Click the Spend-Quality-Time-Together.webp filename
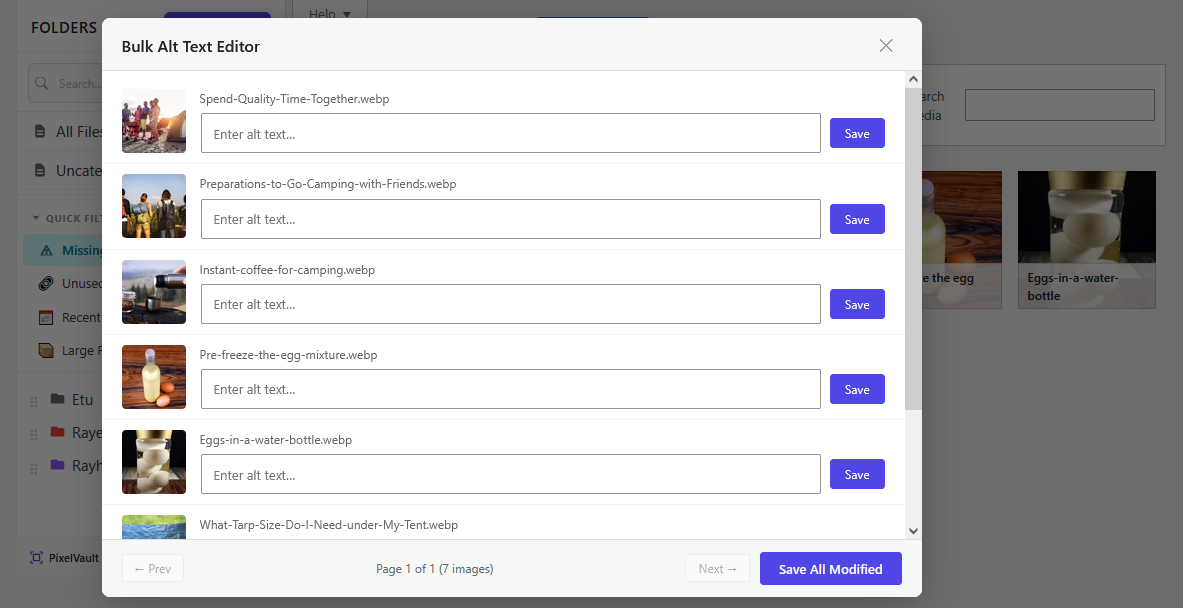Viewport: 1183px width, 608px height. tap(294, 99)
